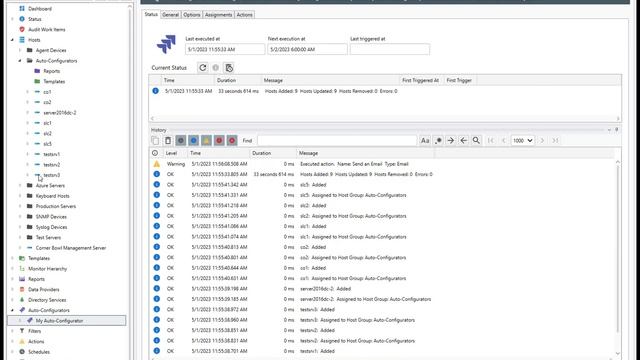The width and height of the screenshot is (640, 360).
Task: Click the Schedules clock icon
Action: coord(22,352)
